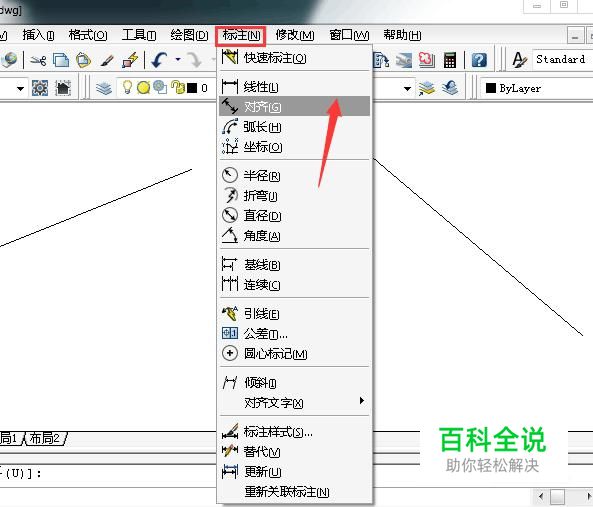Open the 格式(O) menu
The image size is (593, 507).
(88, 35)
